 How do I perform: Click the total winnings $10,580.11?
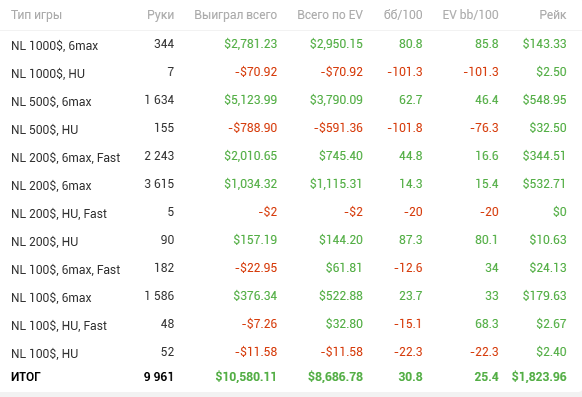tap(246, 377)
